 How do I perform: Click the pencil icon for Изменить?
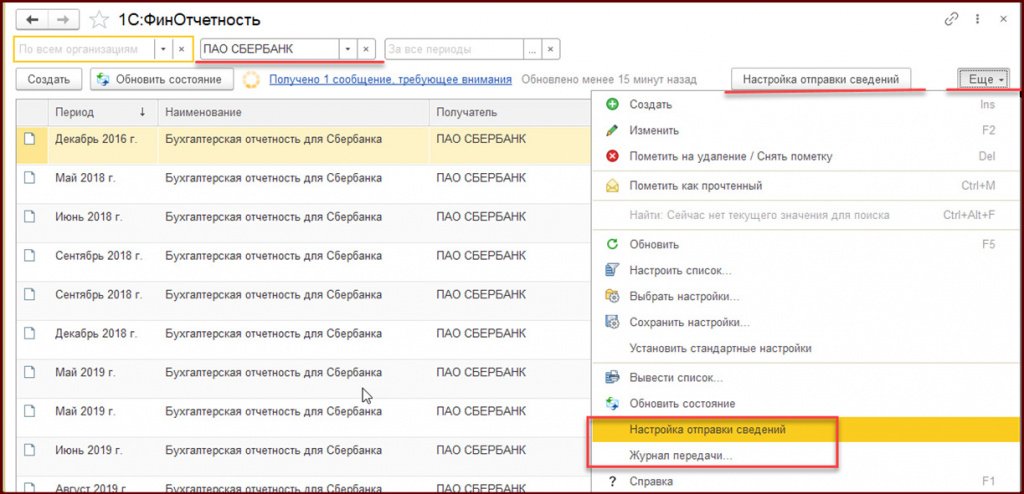612,130
